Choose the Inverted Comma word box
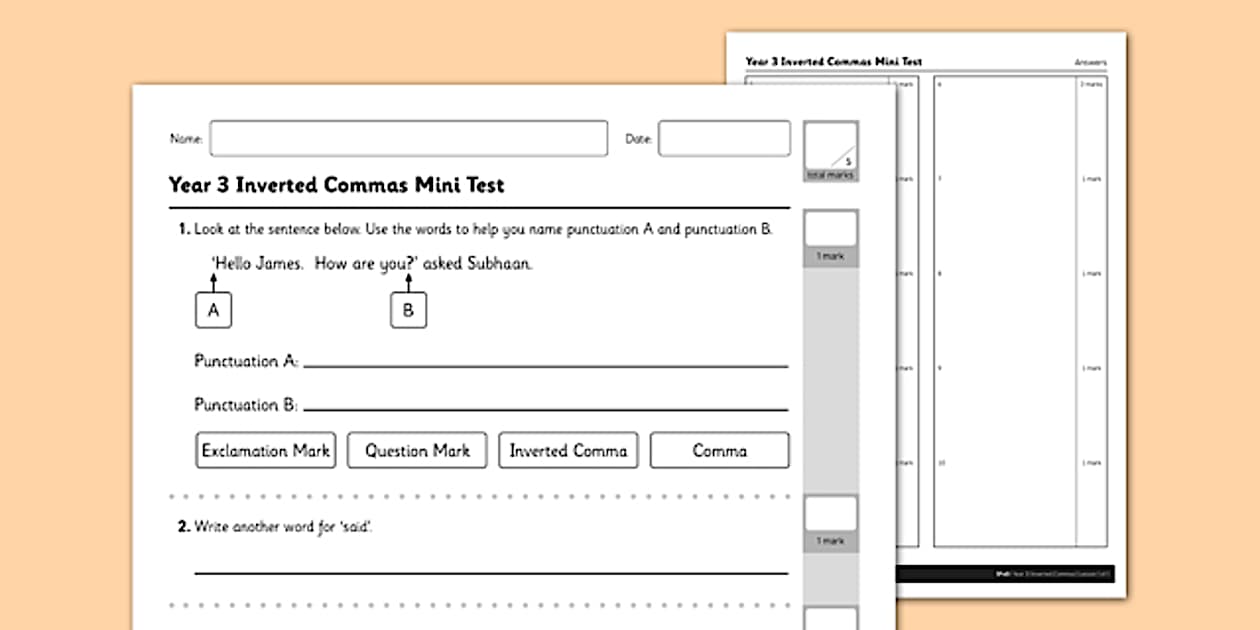 click(x=568, y=451)
